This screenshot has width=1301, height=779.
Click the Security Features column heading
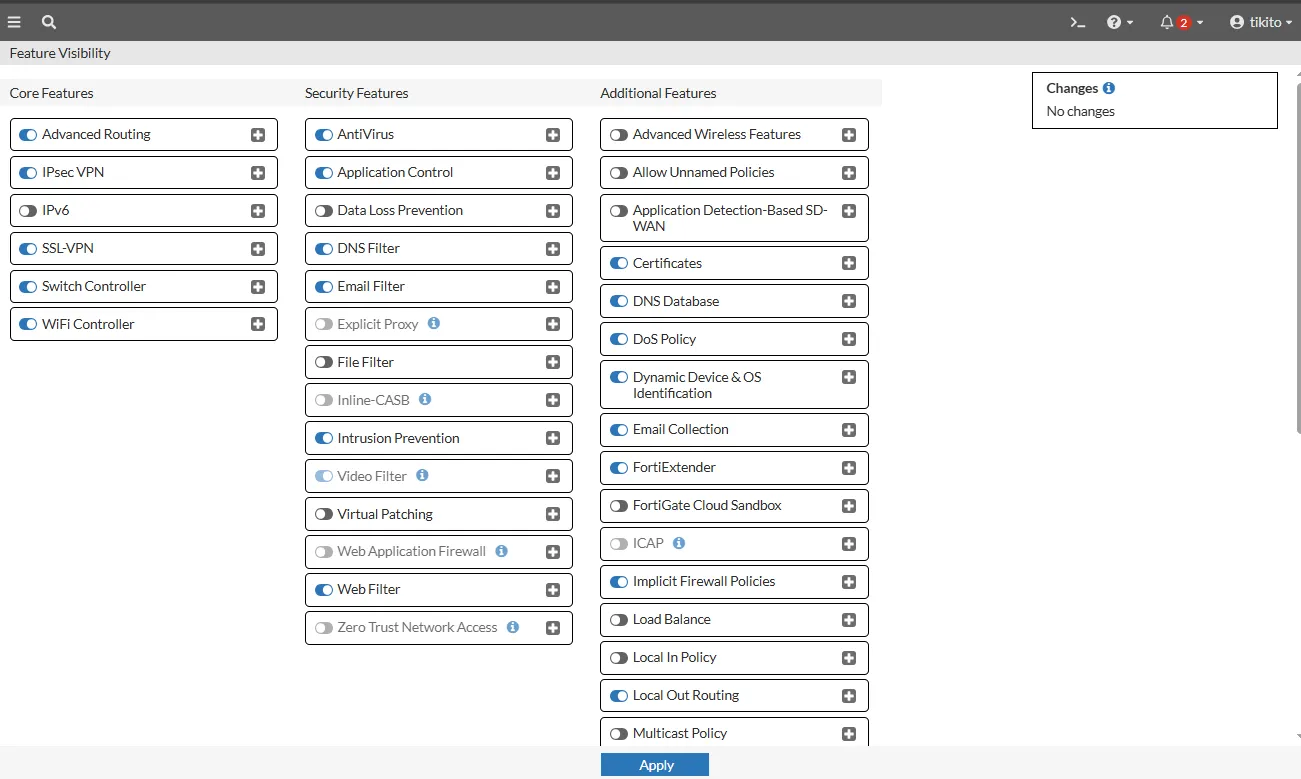[x=357, y=93]
